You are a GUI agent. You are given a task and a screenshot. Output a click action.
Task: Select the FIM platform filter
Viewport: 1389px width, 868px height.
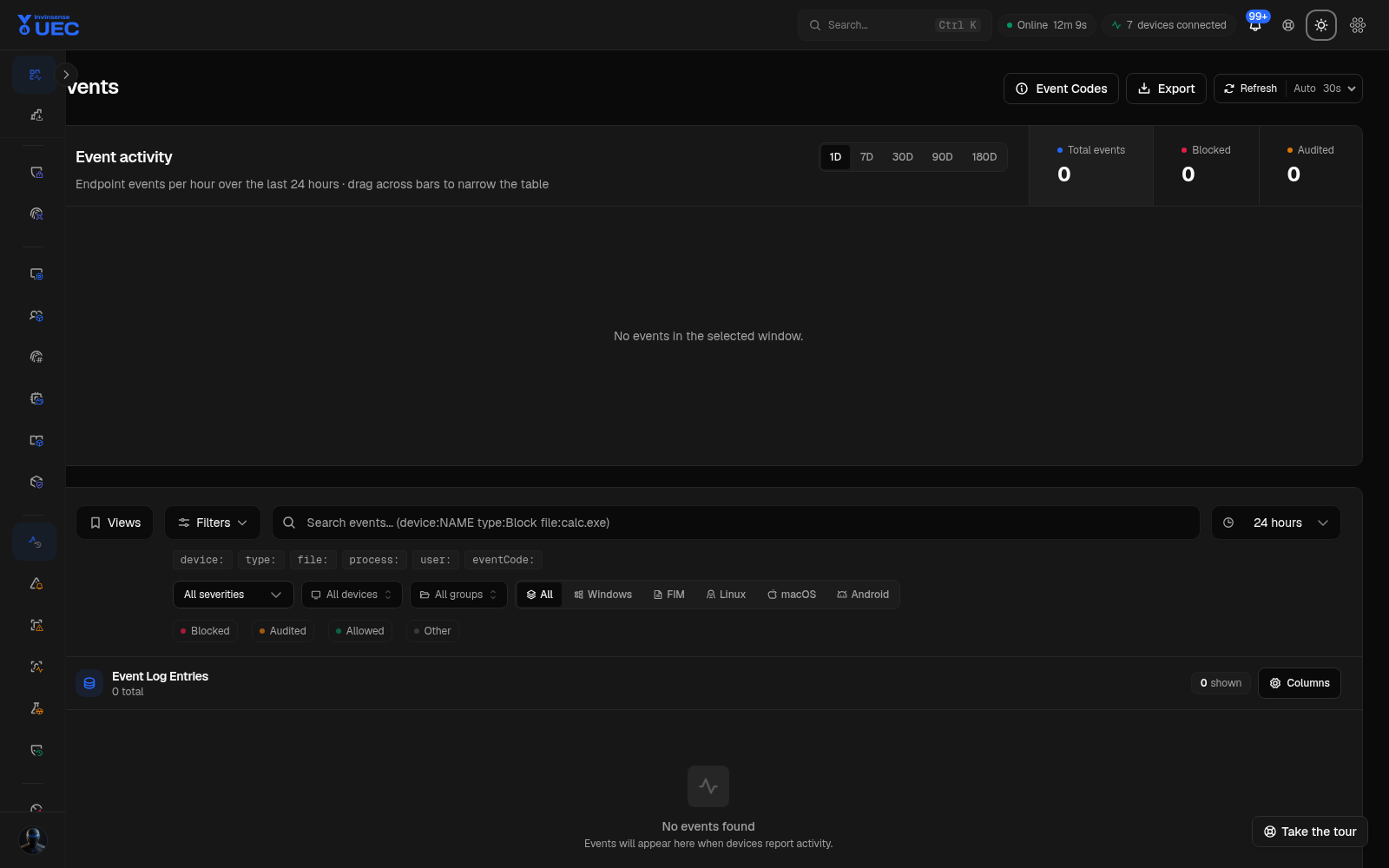(669, 595)
